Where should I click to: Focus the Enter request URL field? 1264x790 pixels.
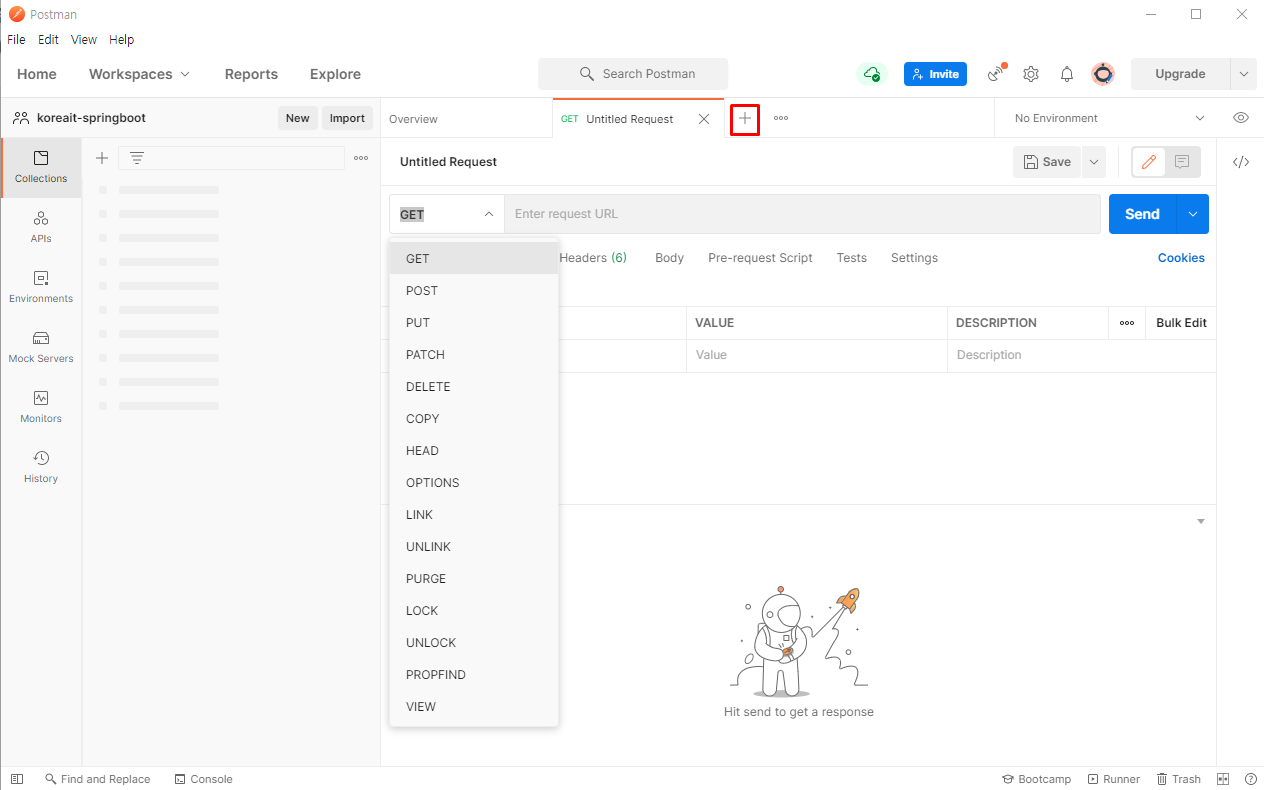[802, 214]
